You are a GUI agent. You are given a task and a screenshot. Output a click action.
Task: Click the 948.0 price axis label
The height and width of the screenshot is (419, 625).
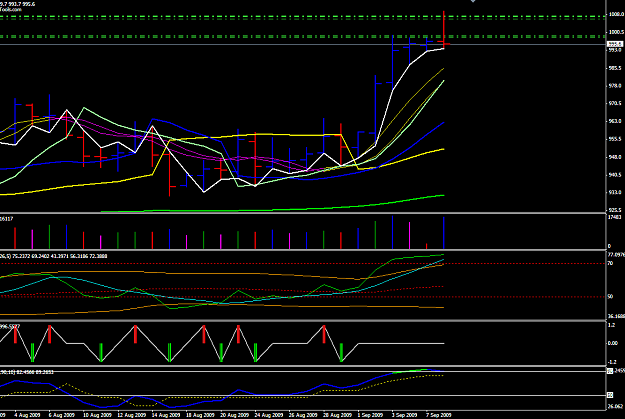point(617,157)
